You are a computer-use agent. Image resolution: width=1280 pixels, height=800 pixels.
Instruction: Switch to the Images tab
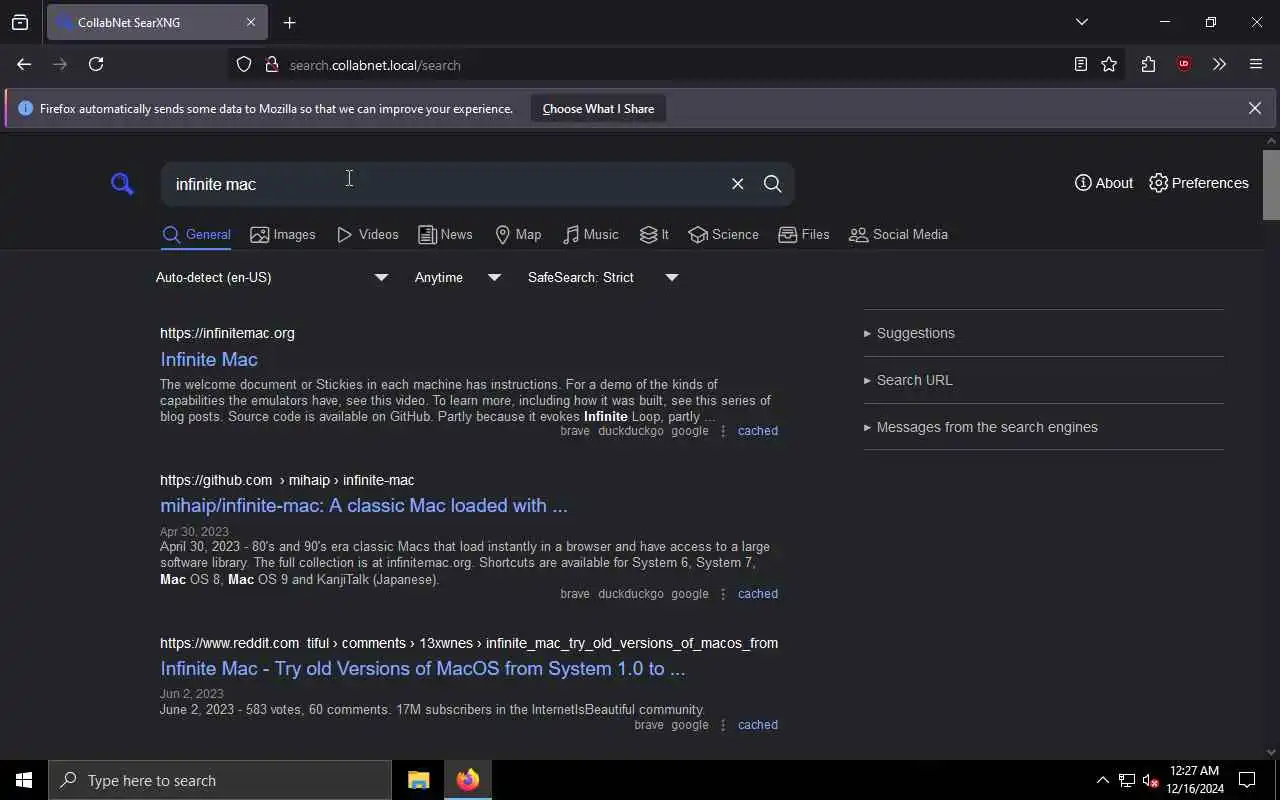click(283, 235)
